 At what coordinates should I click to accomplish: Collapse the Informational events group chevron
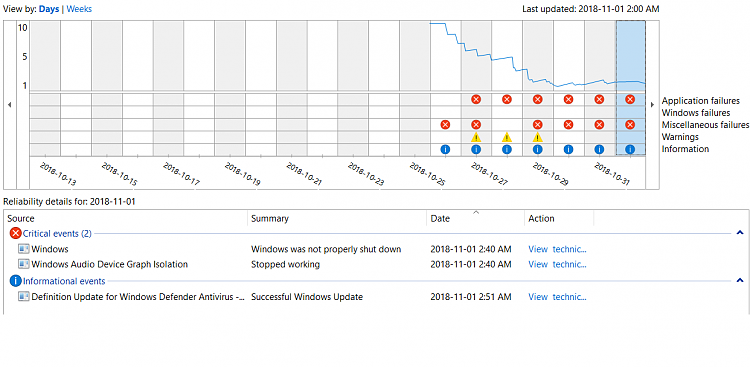point(739,281)
